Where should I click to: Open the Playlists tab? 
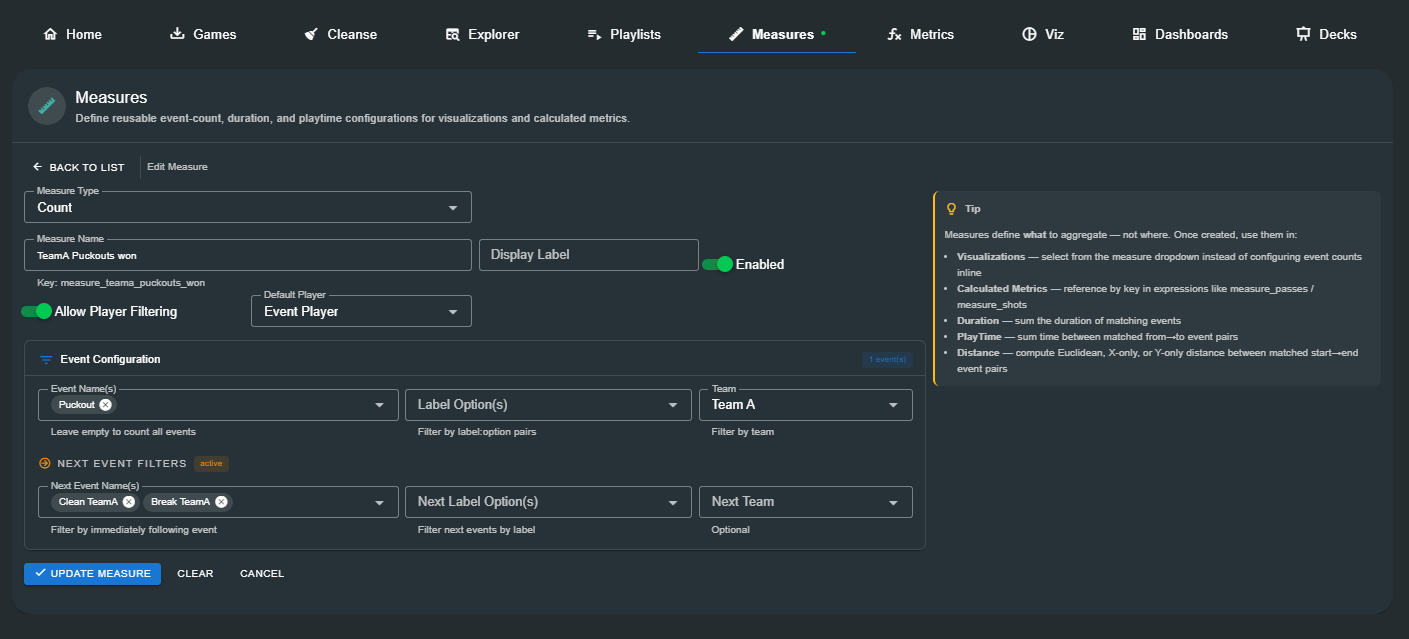click(x=624, y=34)
